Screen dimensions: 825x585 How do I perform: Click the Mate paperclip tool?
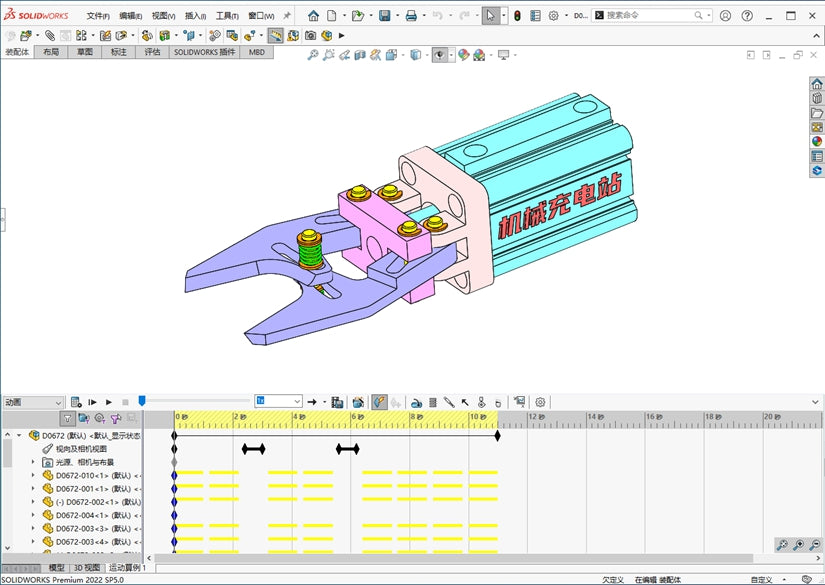pos(49,35)
